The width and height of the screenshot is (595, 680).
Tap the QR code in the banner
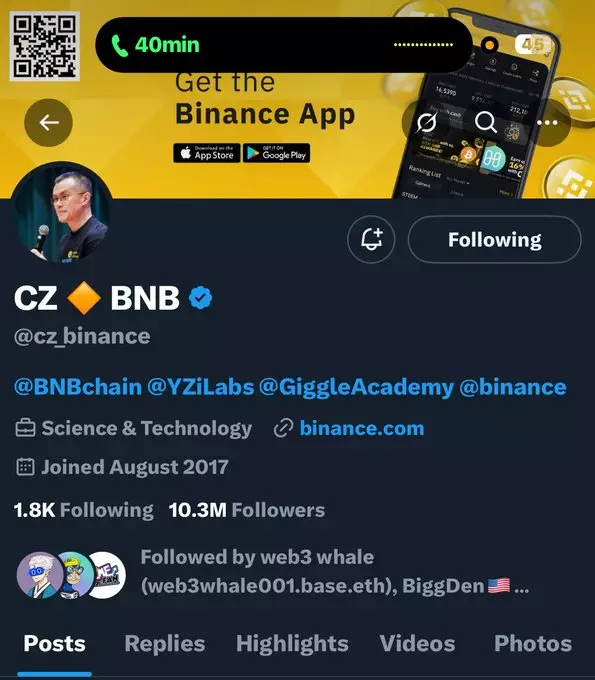click(x=45, y=46)
